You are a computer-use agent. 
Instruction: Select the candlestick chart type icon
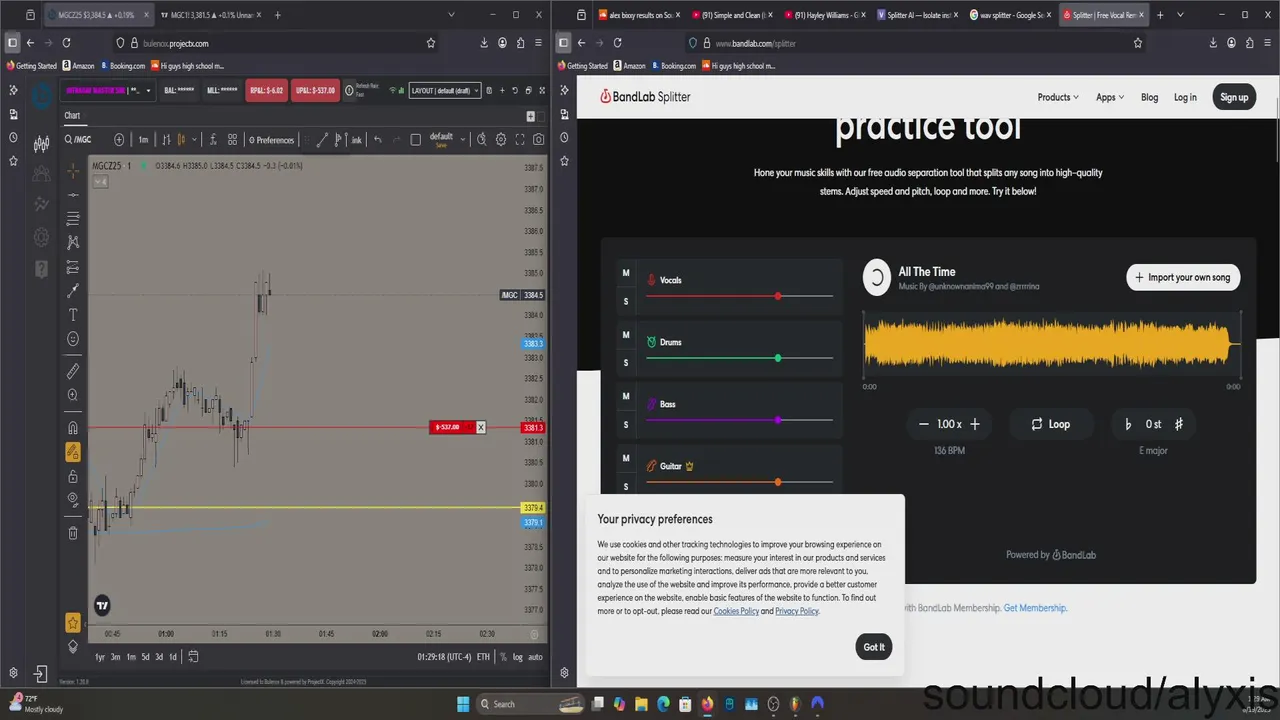click(x=181, y=140)
